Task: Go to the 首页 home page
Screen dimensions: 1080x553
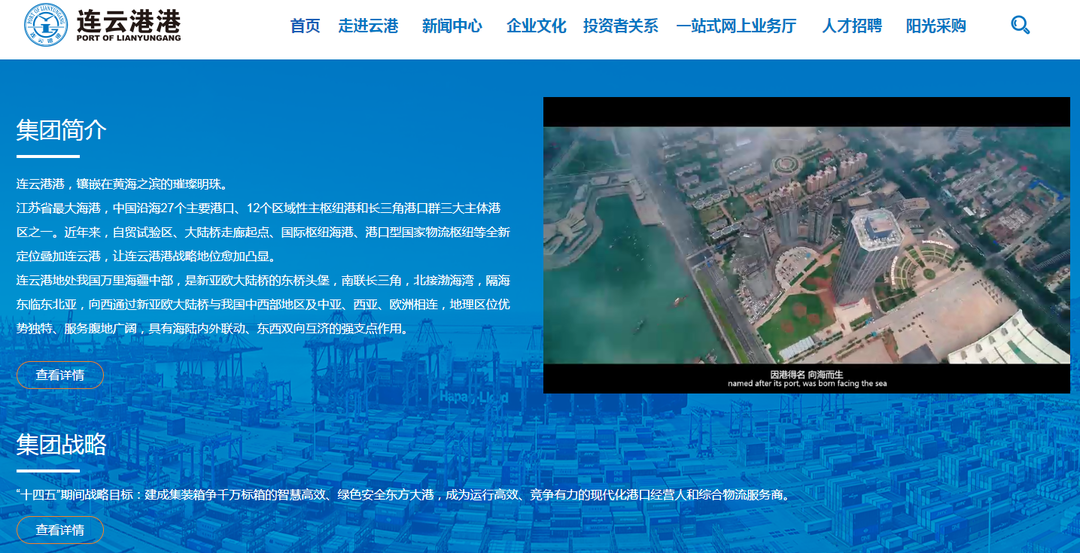Action: (305, 26)
